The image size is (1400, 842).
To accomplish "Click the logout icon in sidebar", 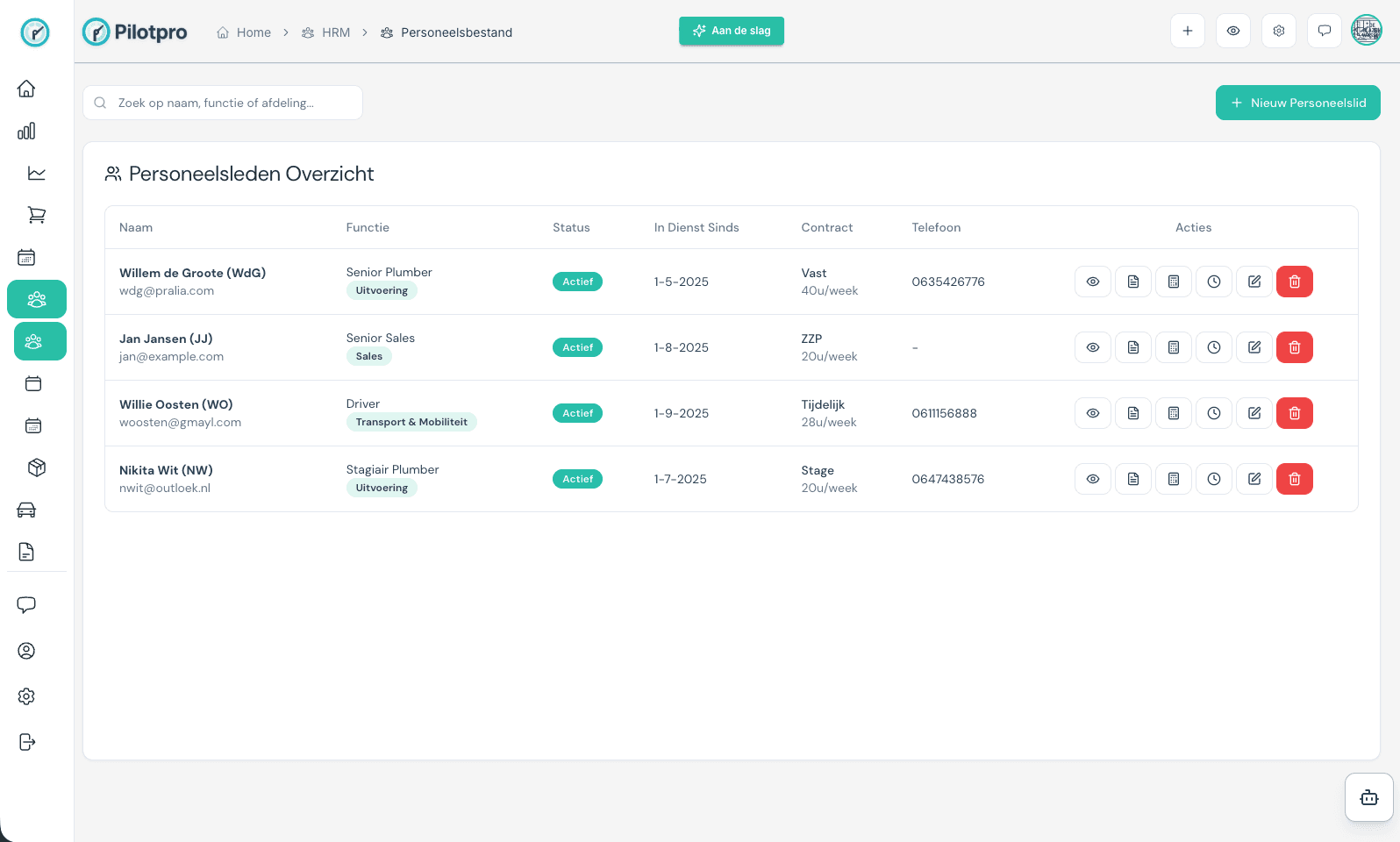I will click(26, 742).
